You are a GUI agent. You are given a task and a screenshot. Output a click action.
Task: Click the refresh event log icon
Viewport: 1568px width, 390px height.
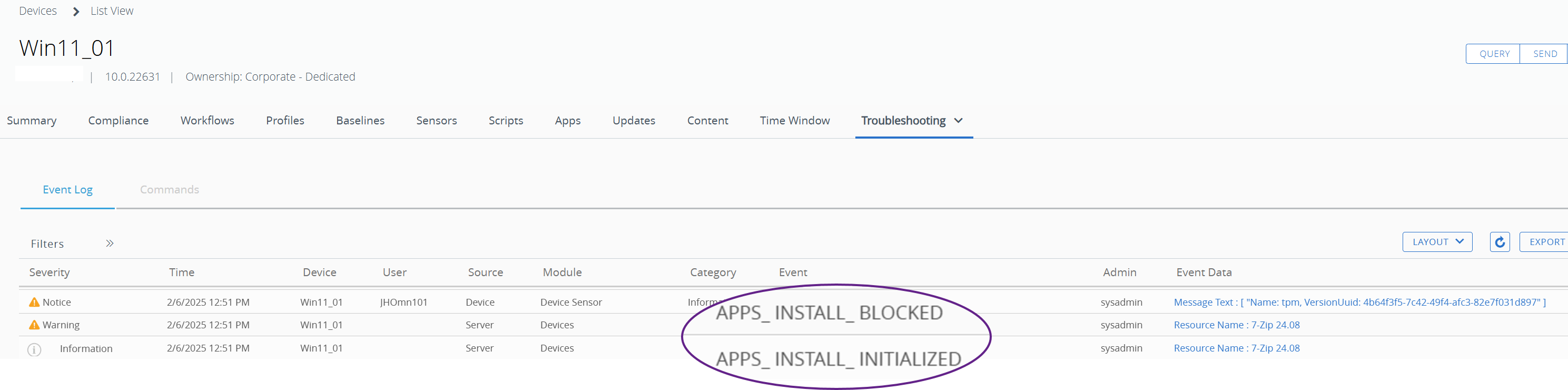(1499, 242)
